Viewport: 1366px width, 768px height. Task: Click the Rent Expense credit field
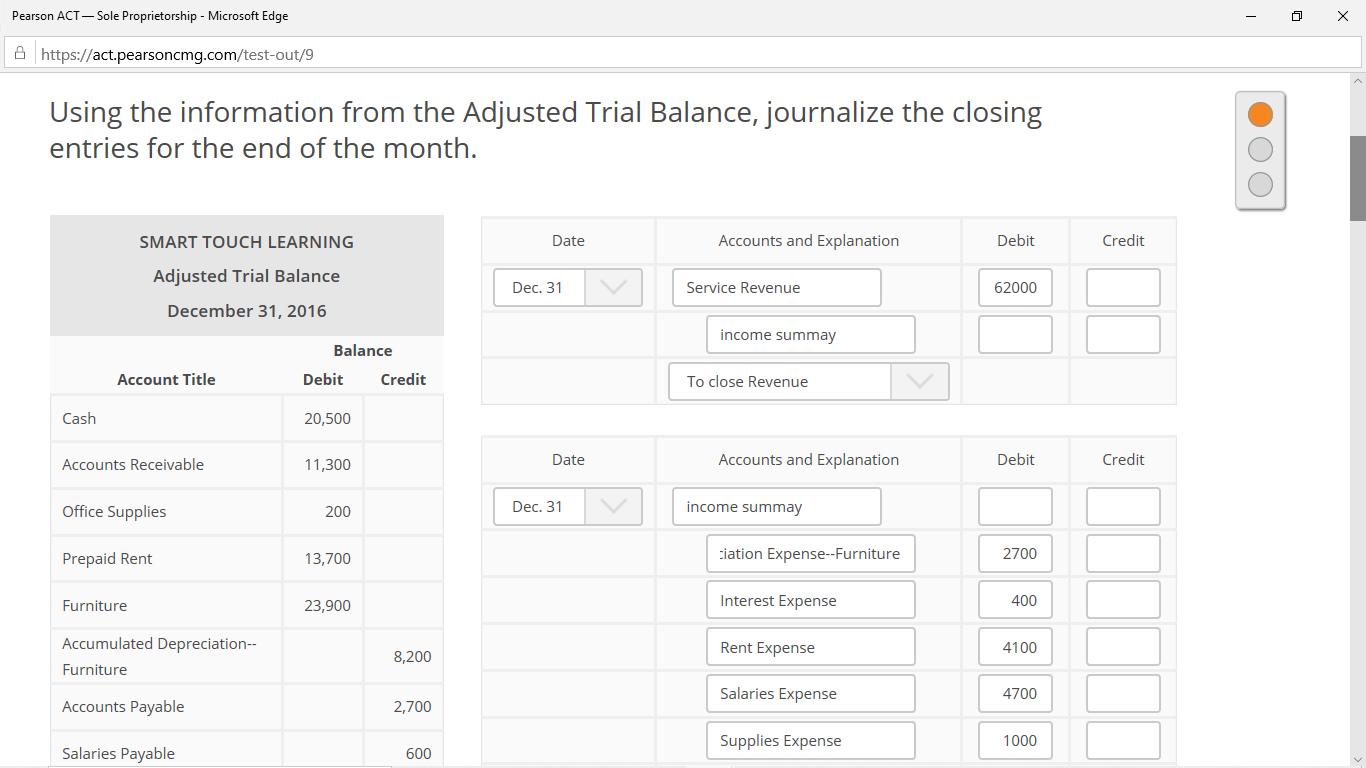click(x=1123, y=647)
